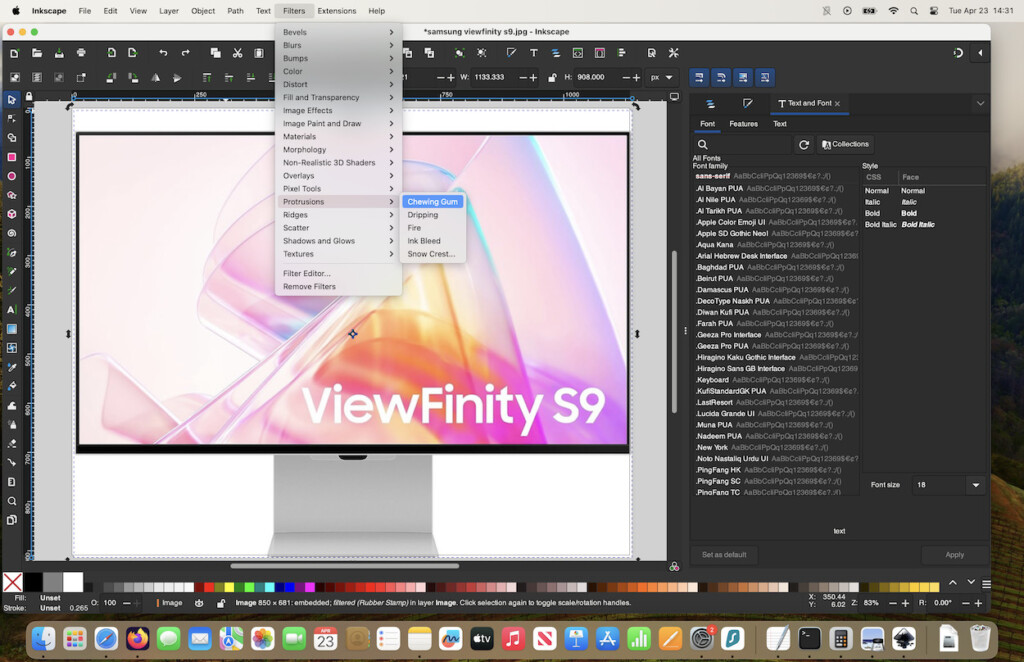Expand the dock panel chevron menu

(x=980, y=103)
